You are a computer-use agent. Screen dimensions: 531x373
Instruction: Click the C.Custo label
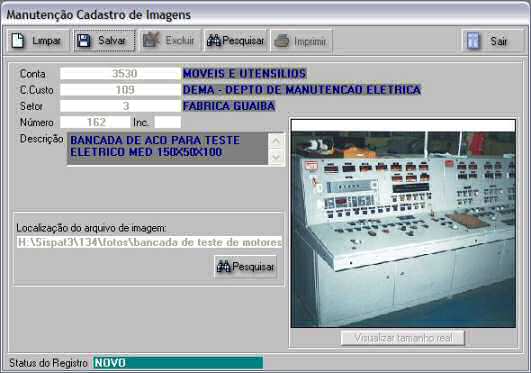(x=37, y=90)
